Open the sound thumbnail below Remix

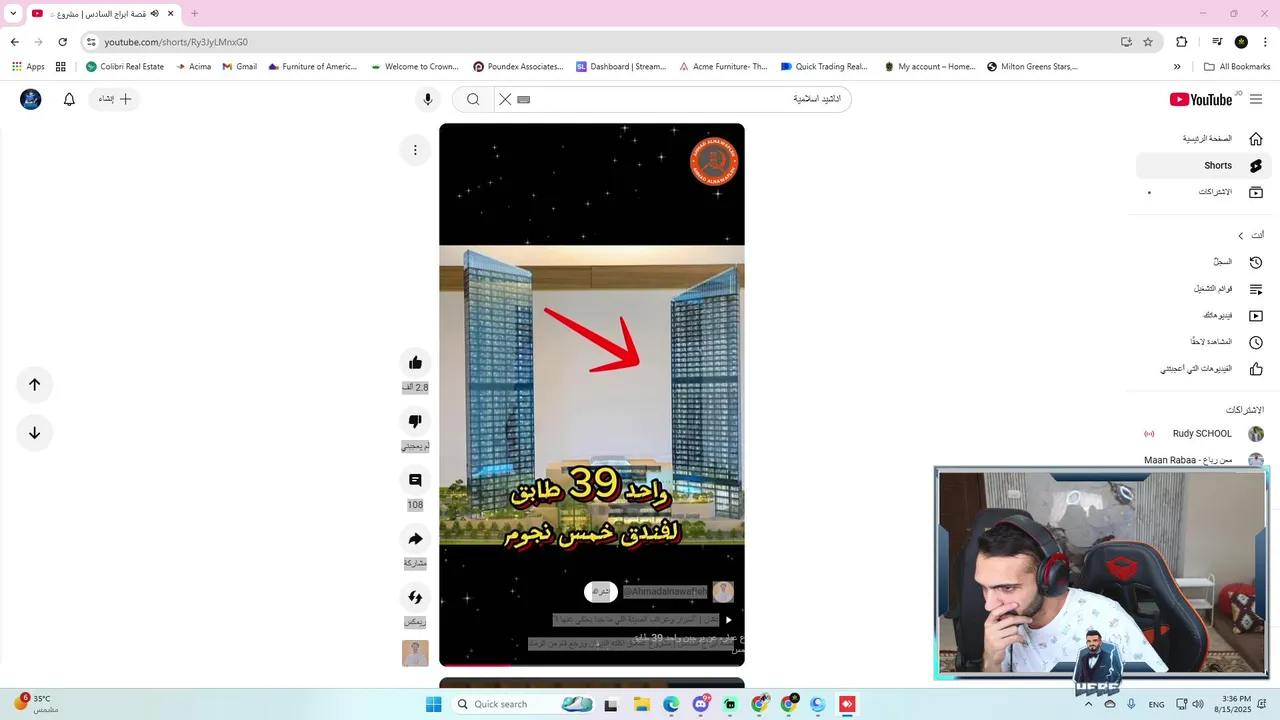point(415,653)
